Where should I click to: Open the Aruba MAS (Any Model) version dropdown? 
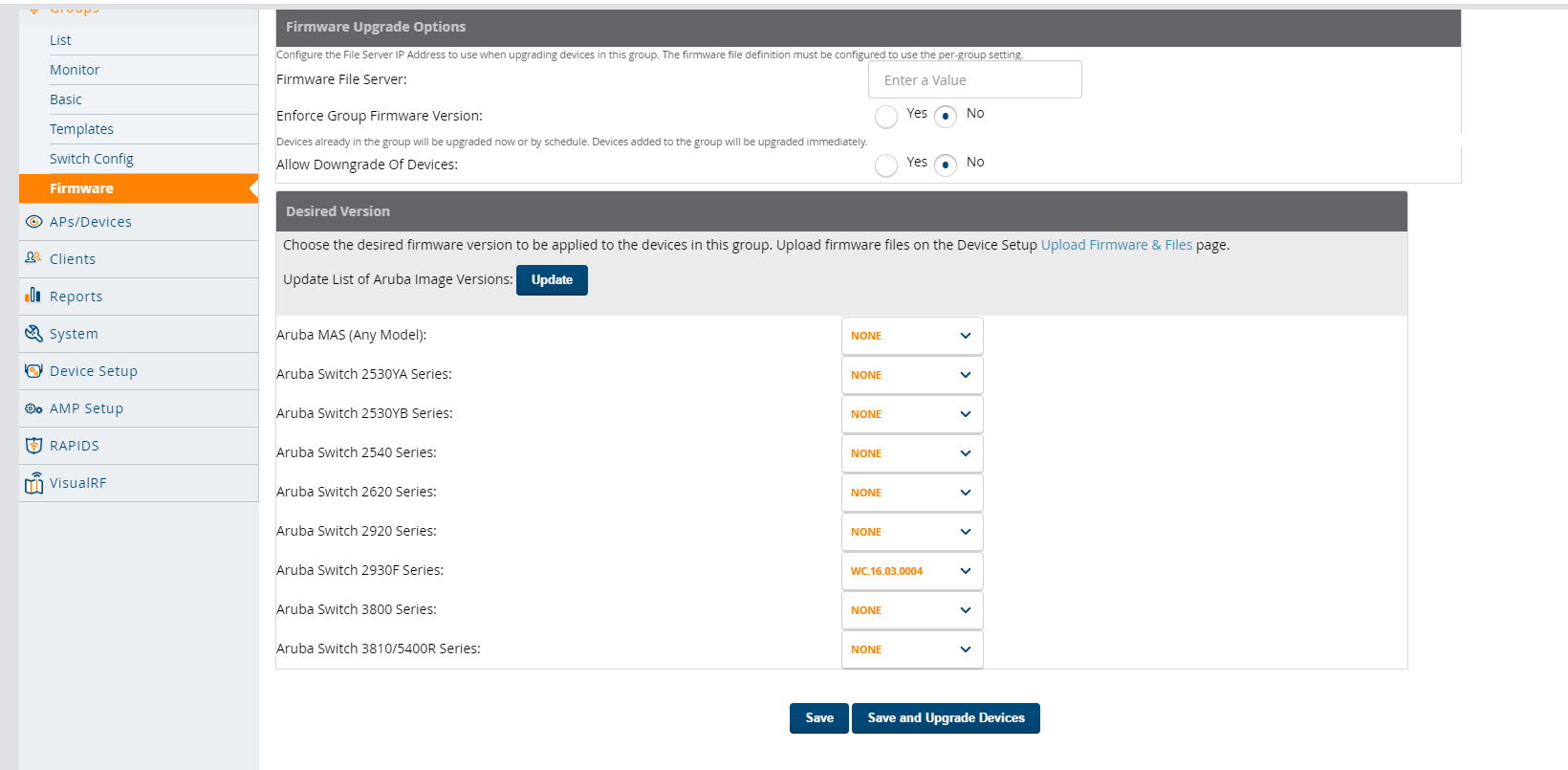[x=912, y=336]
